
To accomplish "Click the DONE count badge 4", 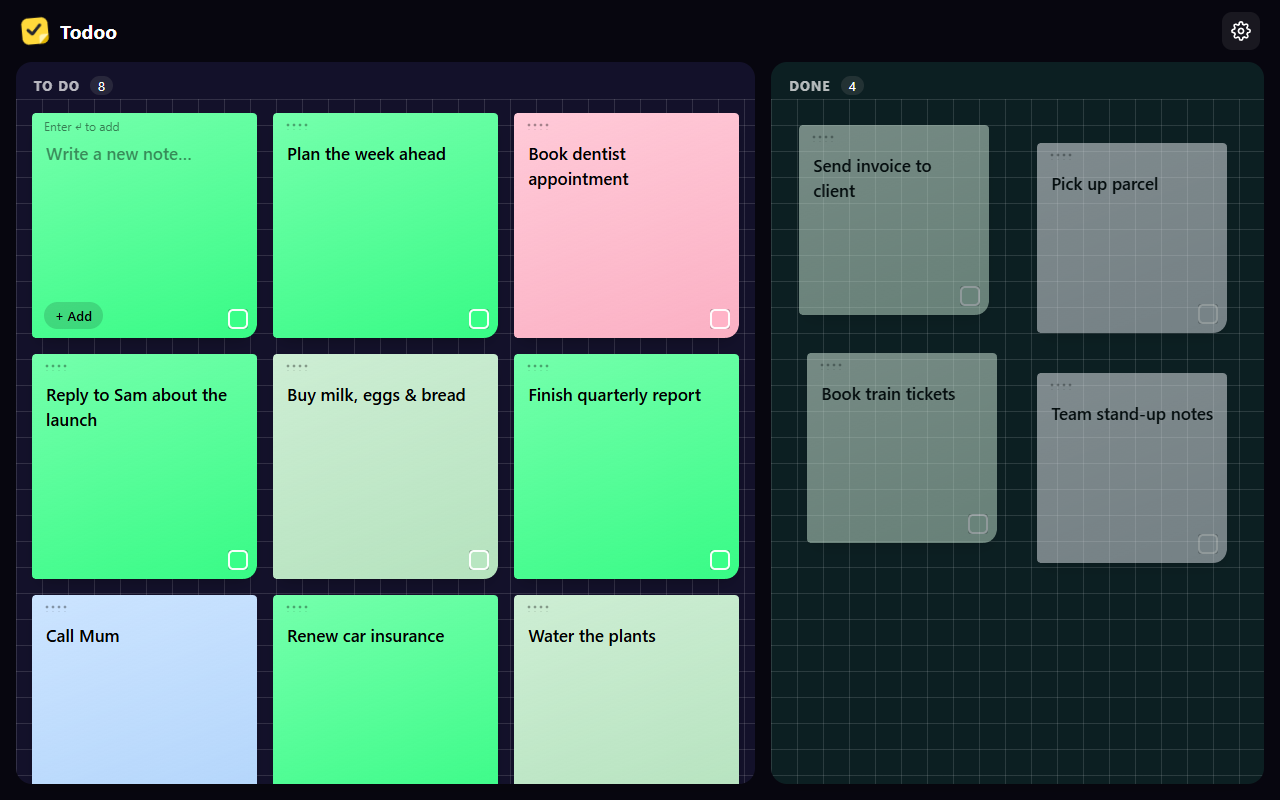I will (x=852, y=86).
